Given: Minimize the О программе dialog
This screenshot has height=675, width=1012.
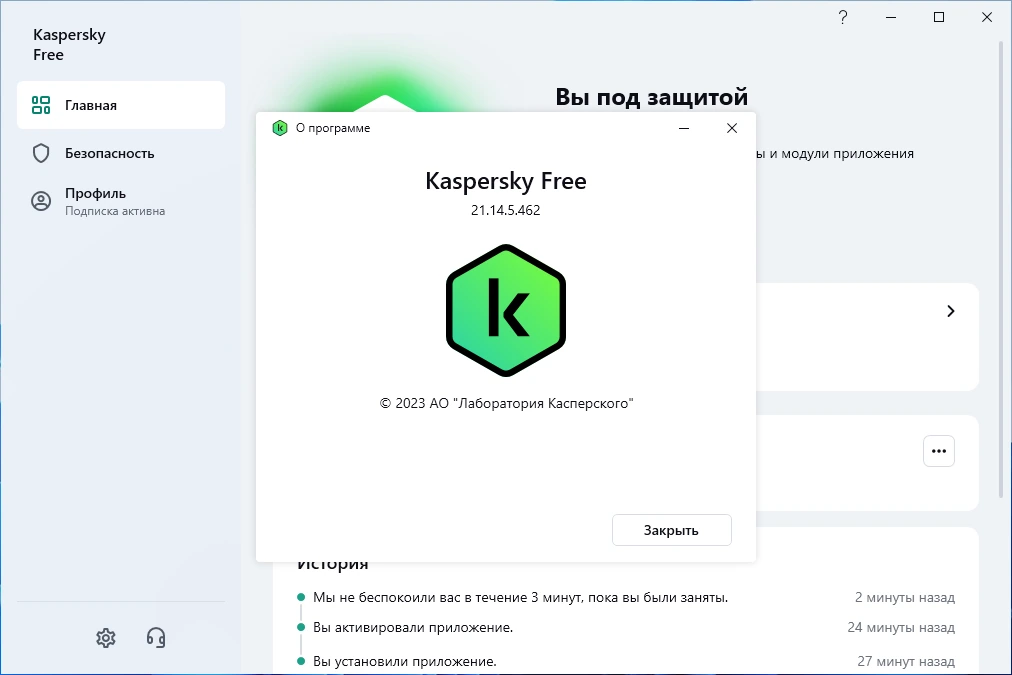Looking at the screenshot, I should (684, 128).
